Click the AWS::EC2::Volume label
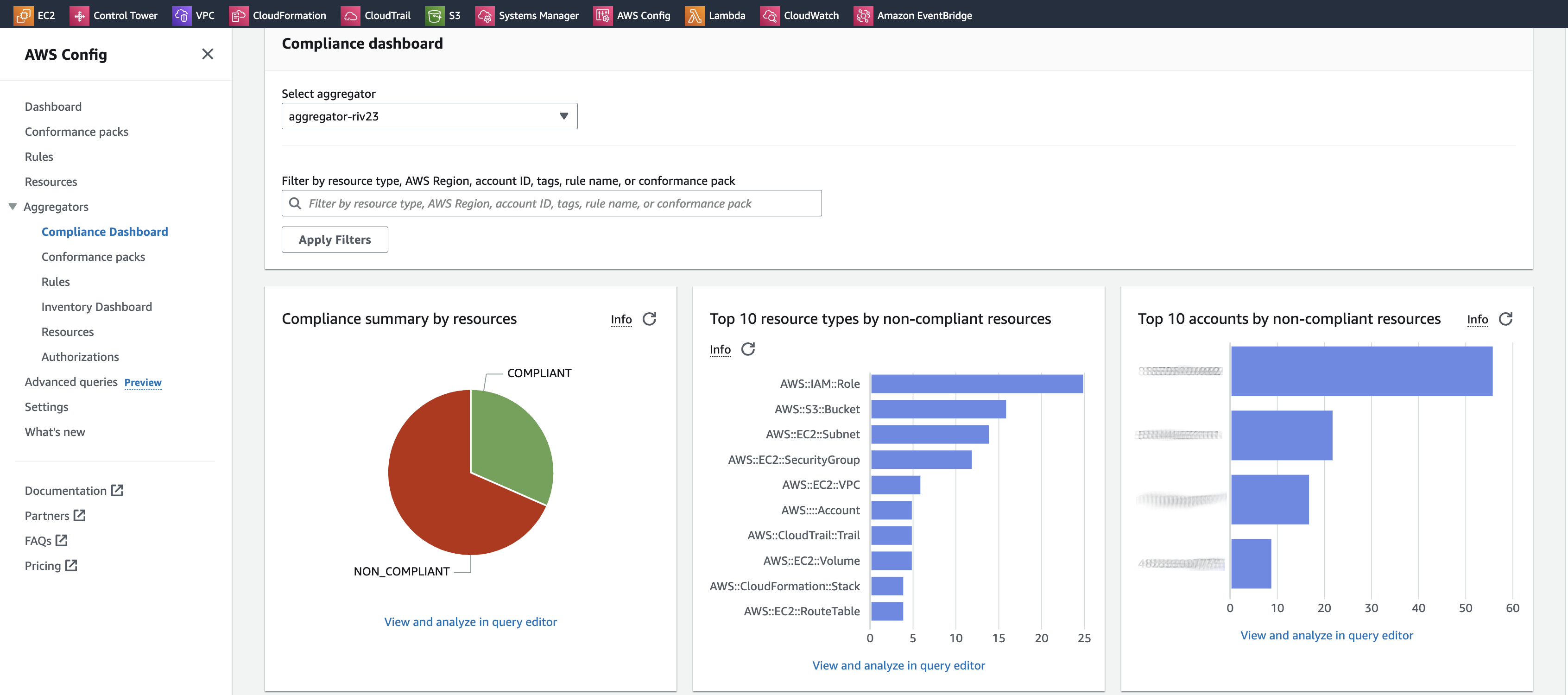 pos(811,561)
